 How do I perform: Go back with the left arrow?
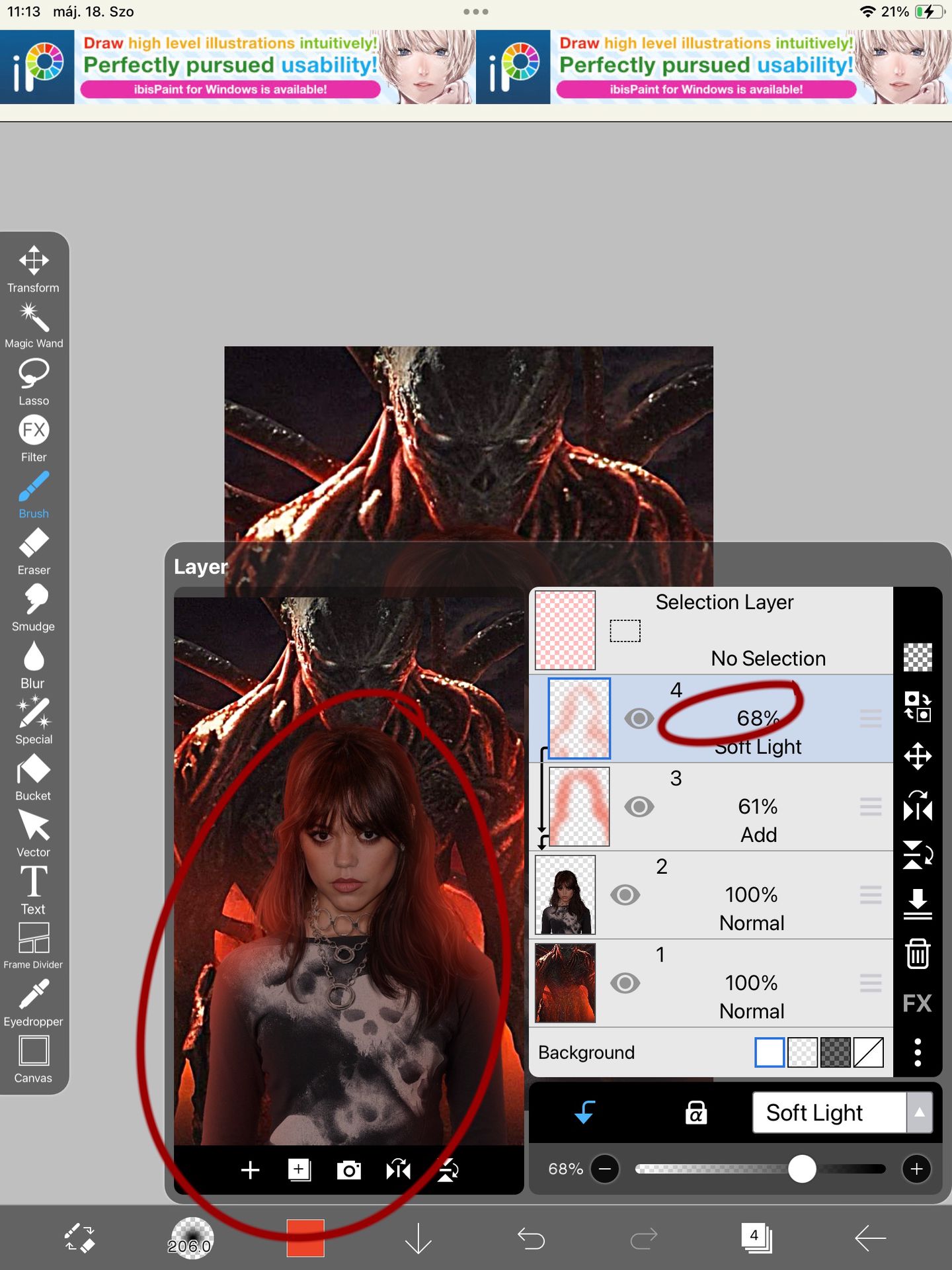pos(870,1238)
